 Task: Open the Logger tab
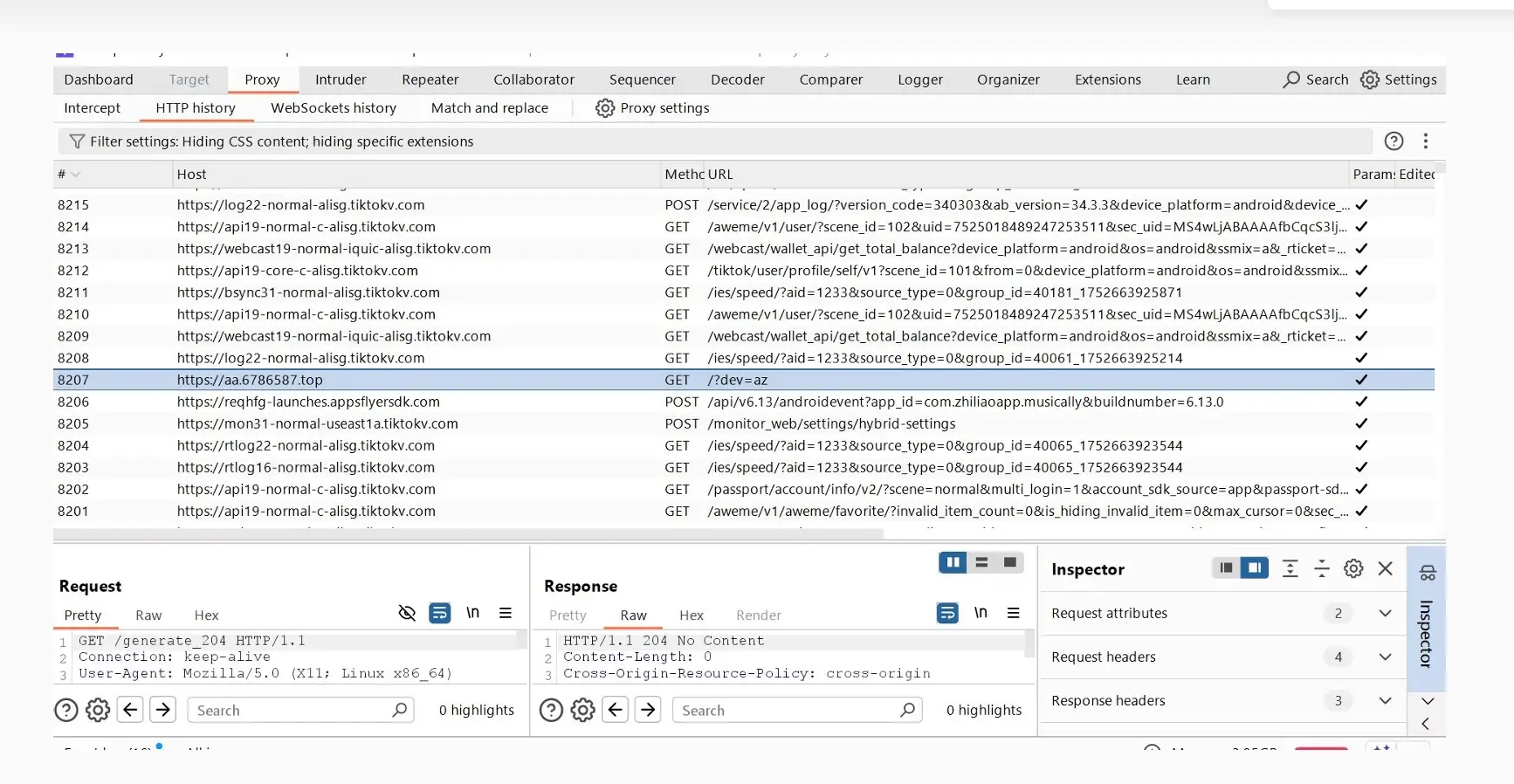(x=920, y=79)
